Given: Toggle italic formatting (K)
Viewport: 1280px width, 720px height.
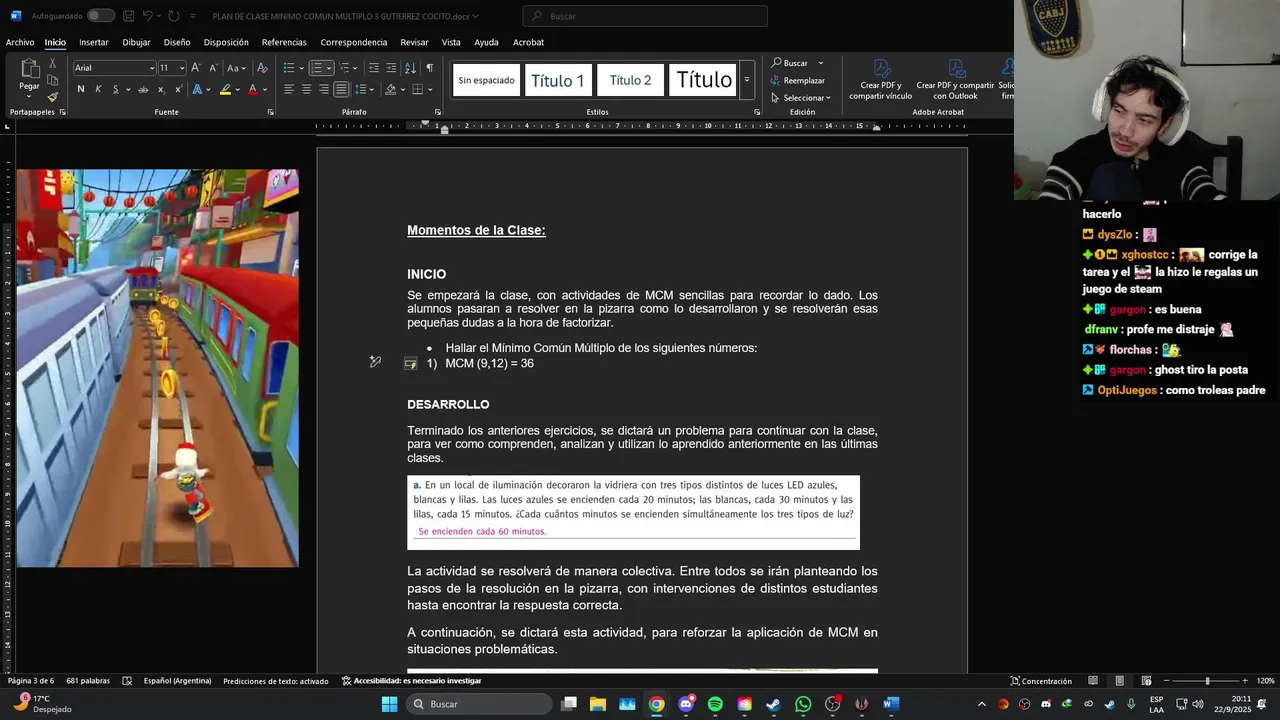Looking at the screenshot, I should point(98,89).
